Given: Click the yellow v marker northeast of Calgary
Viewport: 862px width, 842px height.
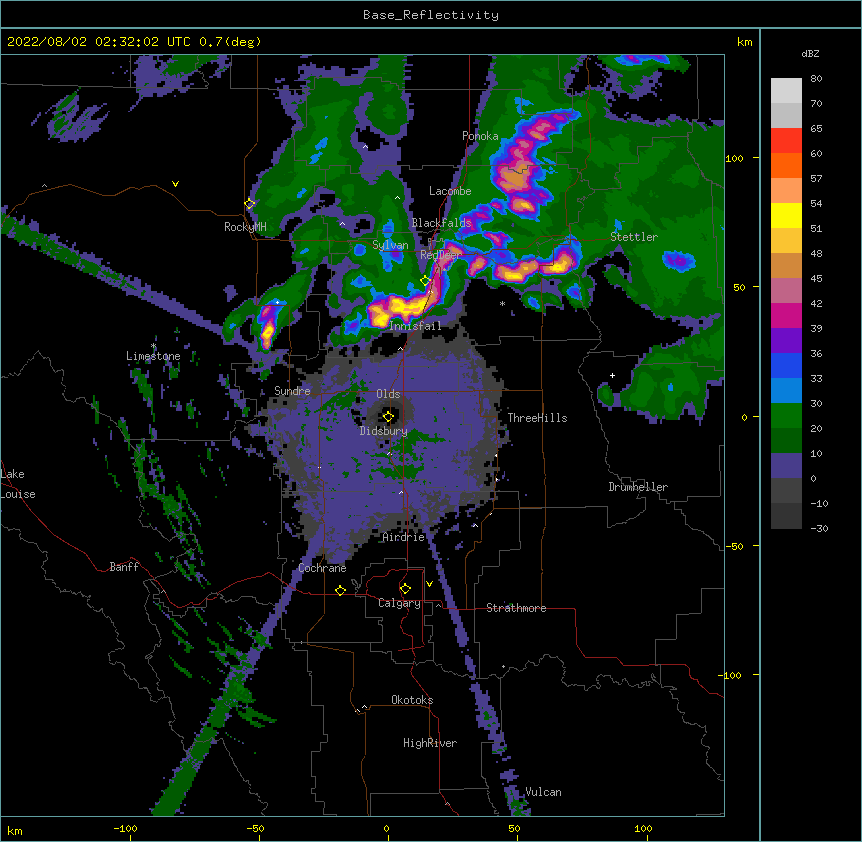Looking at the screenshot, I should pyautogui.click(x=429, y=584).
